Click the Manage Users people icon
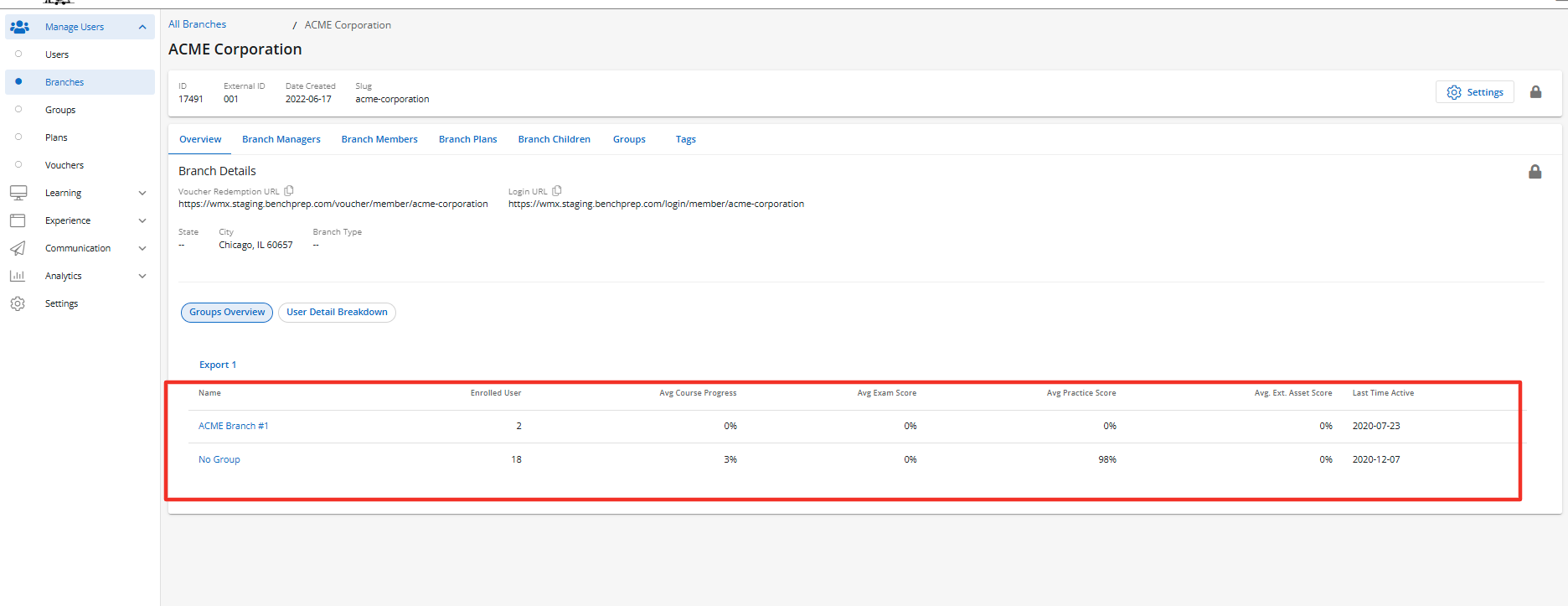The image size is (1568, 606). [19, 27]
